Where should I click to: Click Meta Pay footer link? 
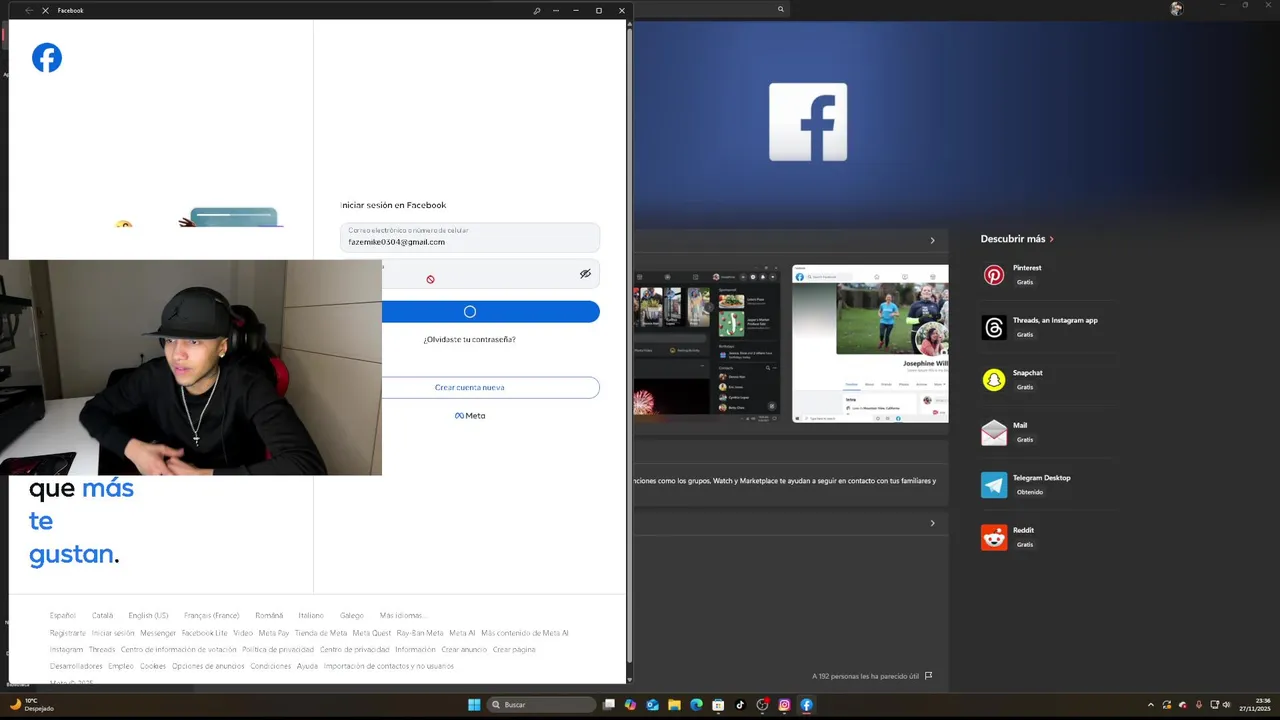[274, 633]
